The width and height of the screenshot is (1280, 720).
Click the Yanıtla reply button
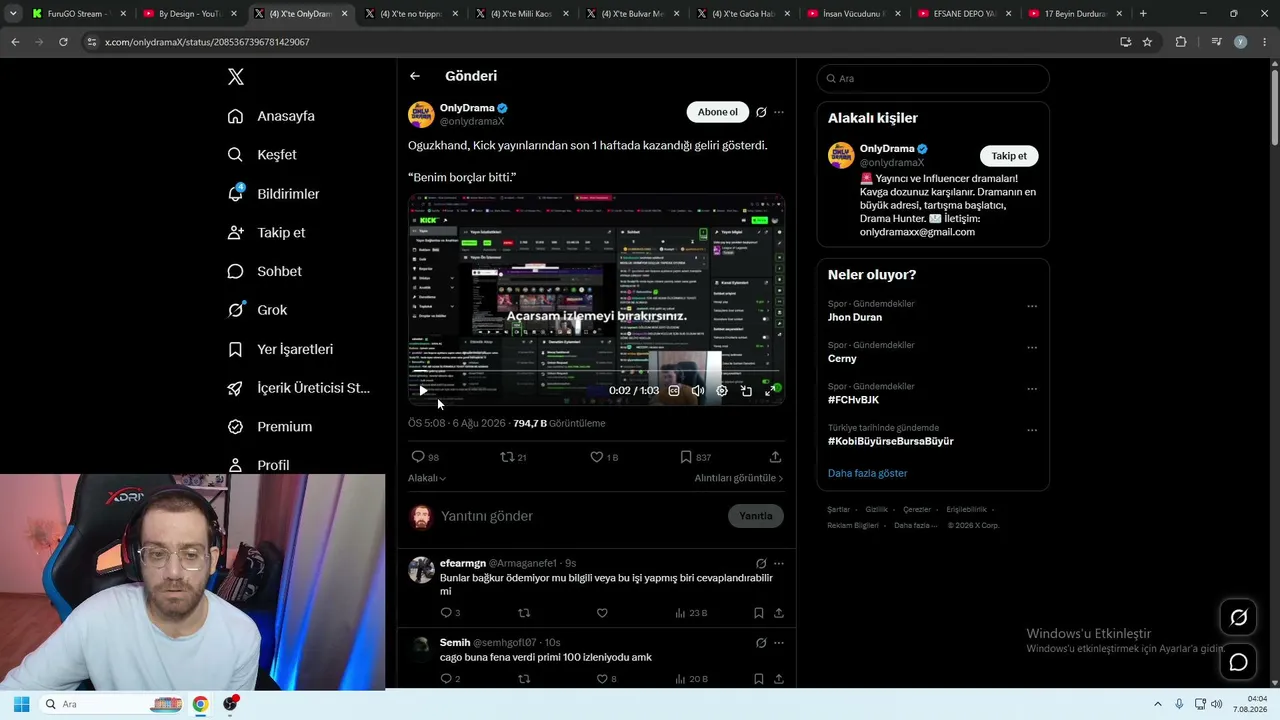756,516
